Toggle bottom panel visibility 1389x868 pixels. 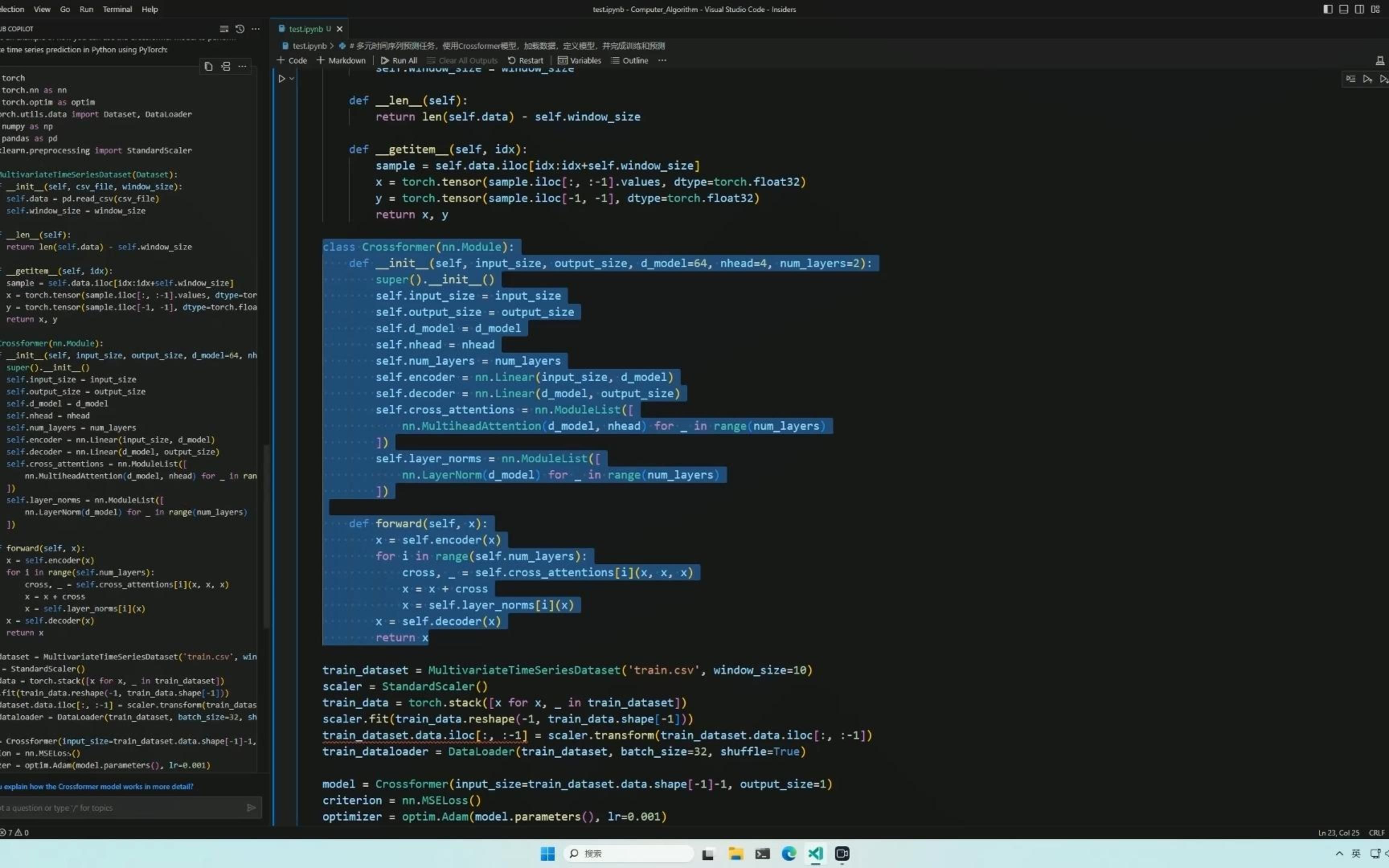tap(1344, 9)
